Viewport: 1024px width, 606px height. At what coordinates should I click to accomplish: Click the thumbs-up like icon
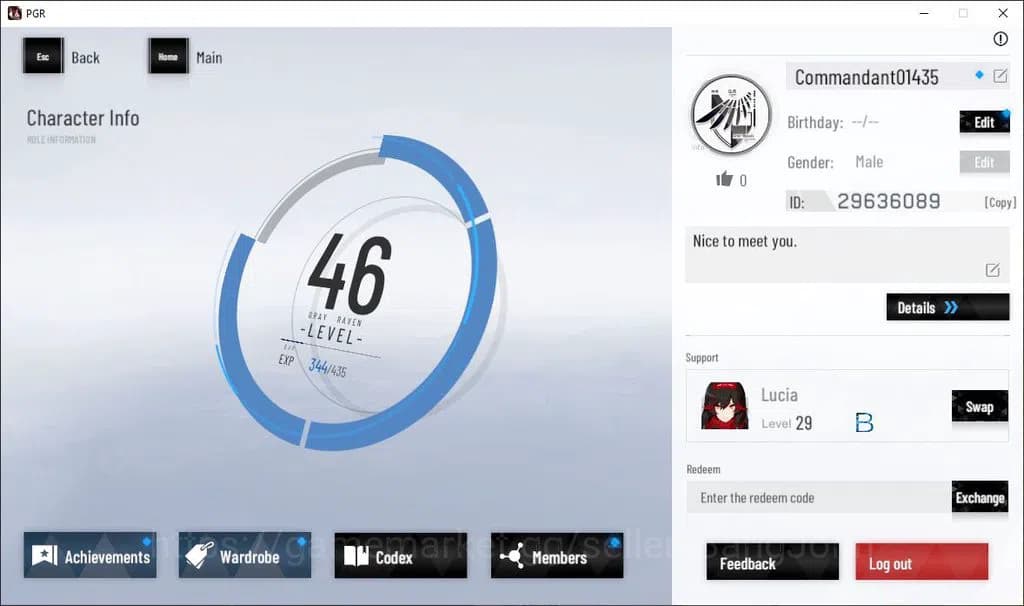coord(724,179)
